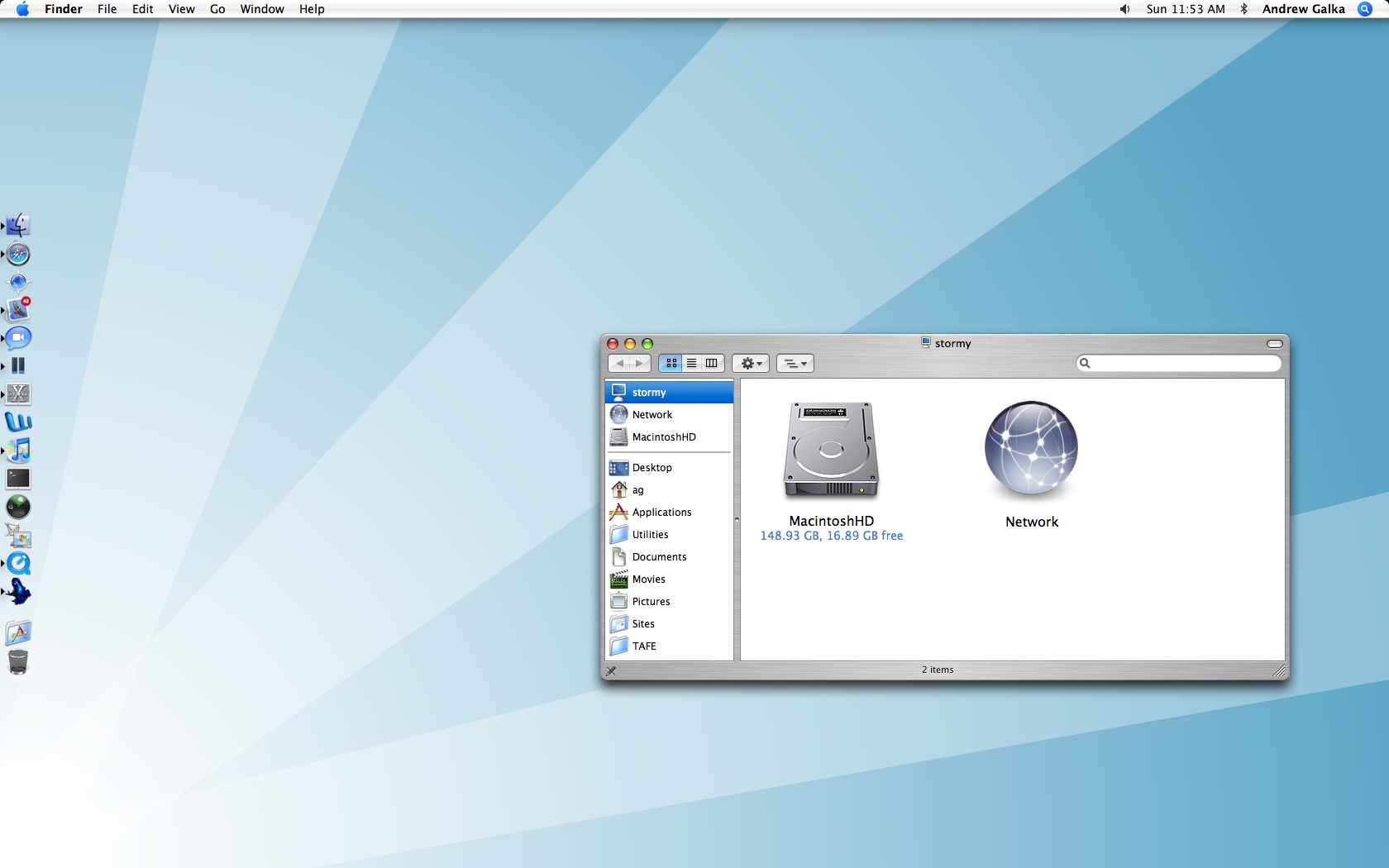Open the Go menu

pos(217,9)
